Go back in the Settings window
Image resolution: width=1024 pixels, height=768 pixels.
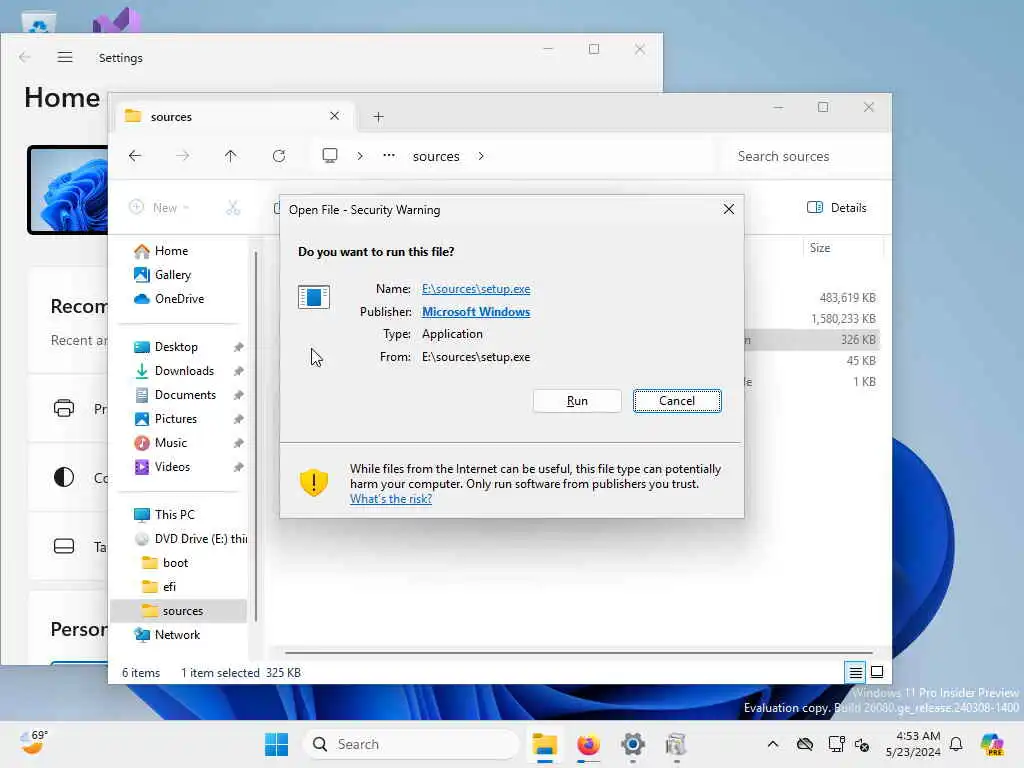point(25,57)
